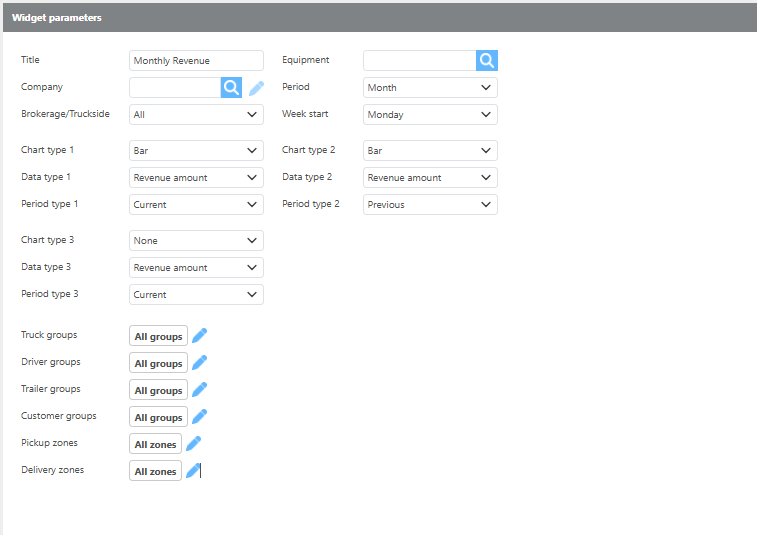Edit Truck groups with pencil icon
Screen dimensions: 757x535
[x=199, y=336]
